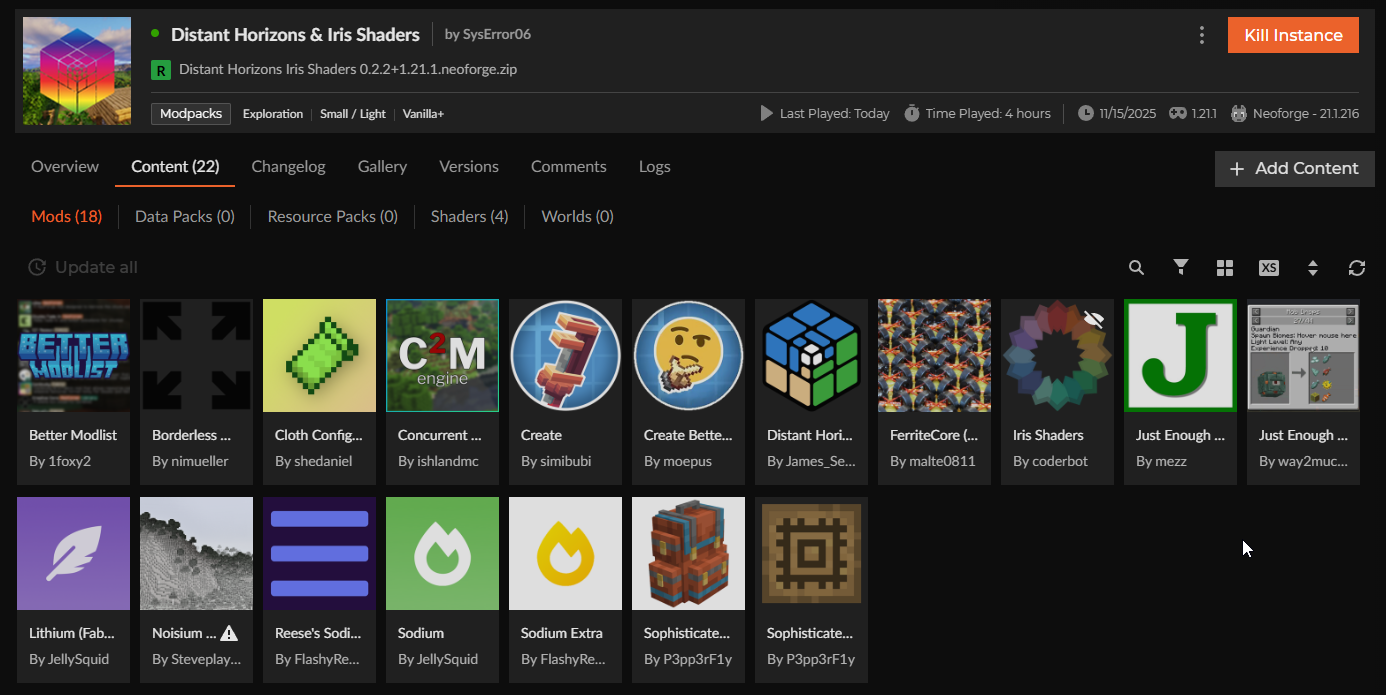Image resolution: width=1386 pixels, height=695 pixels.
Task: Go to the Versions tab
Action: tap(469, 167)
